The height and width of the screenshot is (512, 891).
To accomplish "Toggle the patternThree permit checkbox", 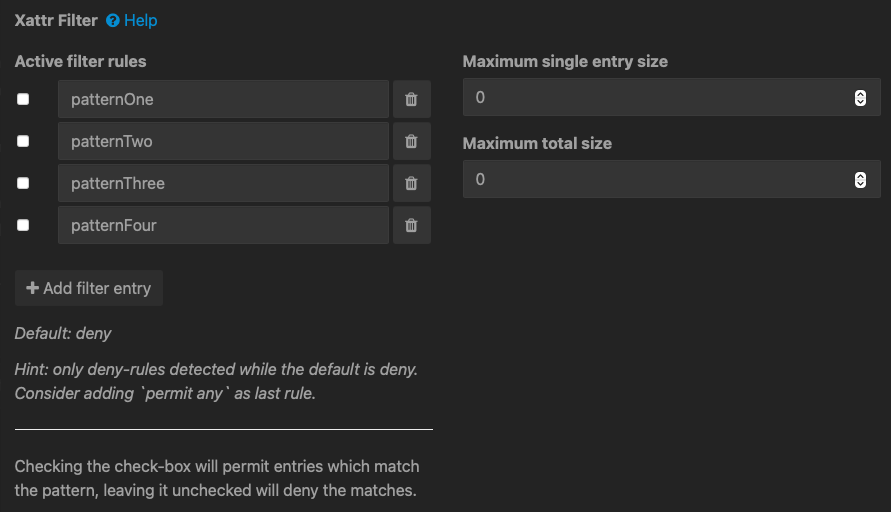I will [x=23, y=183].
